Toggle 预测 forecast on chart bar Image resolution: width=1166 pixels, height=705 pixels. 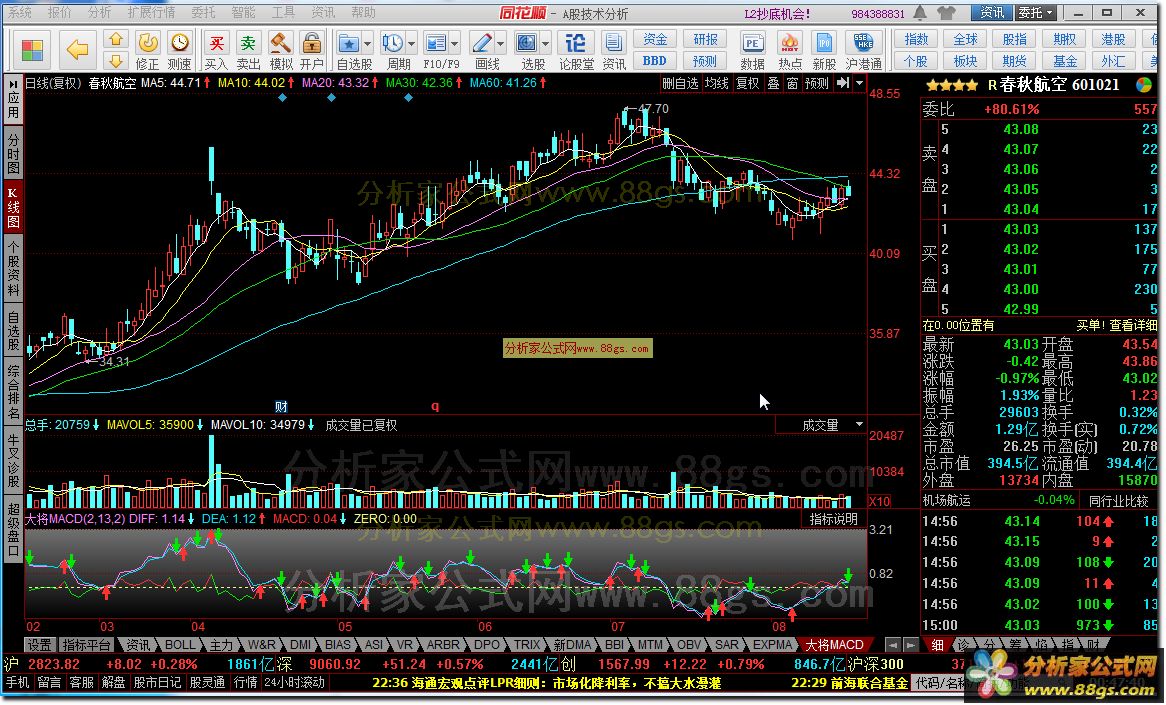(816, 83)
